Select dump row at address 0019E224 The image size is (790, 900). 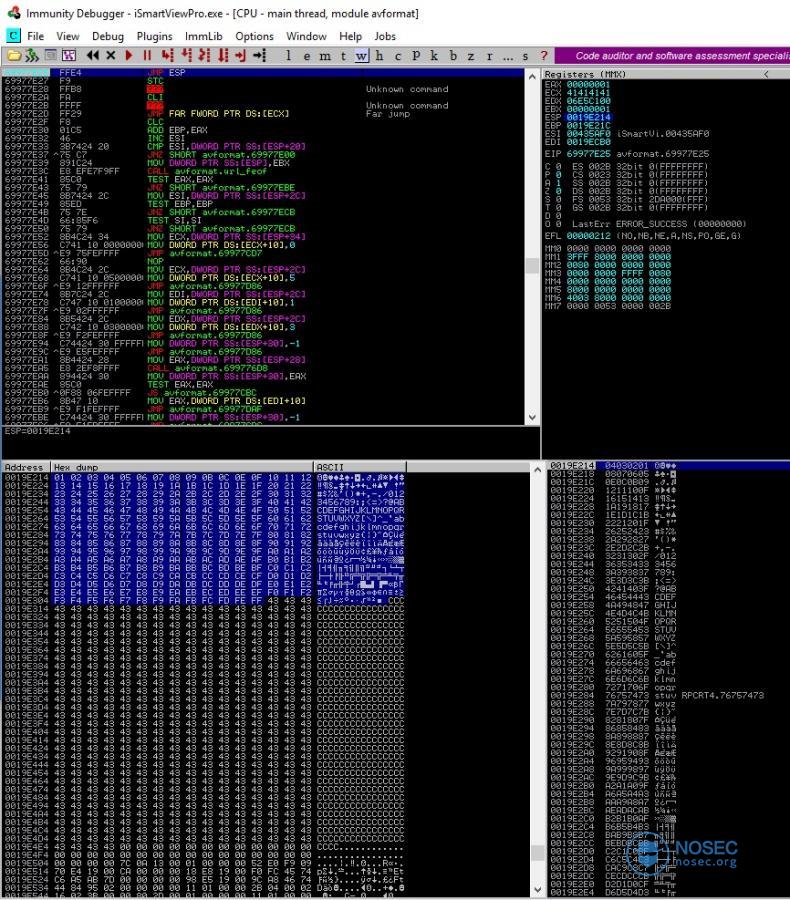(204, 486)
